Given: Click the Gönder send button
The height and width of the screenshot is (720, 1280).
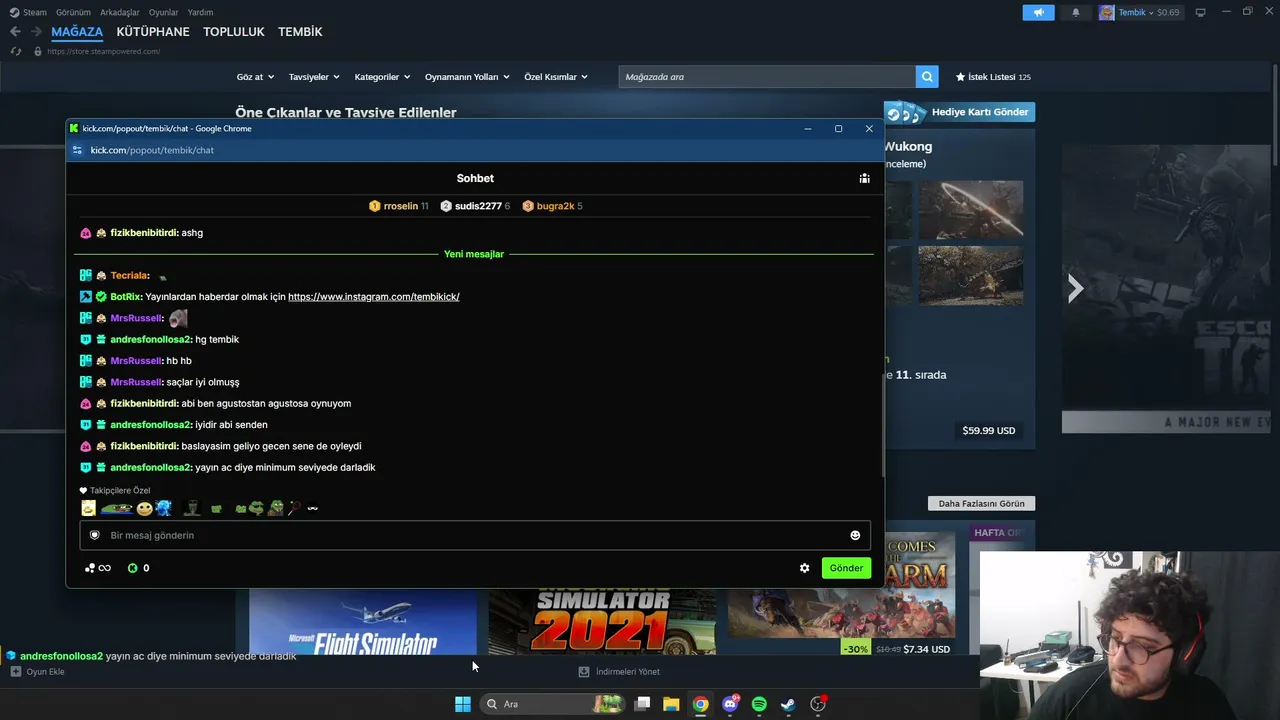Looking at the screenshot, I should click(x=846, y=568).
